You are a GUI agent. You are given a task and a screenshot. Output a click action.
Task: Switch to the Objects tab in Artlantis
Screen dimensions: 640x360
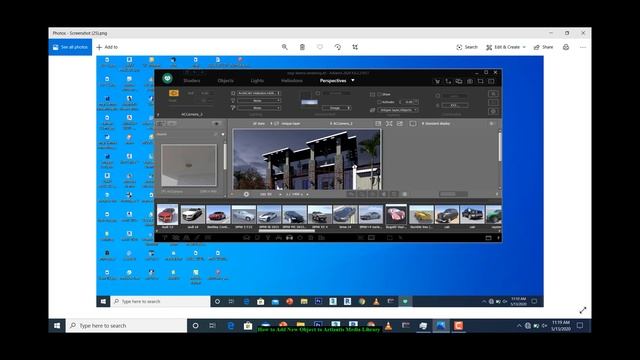click(x=225, y=81)
